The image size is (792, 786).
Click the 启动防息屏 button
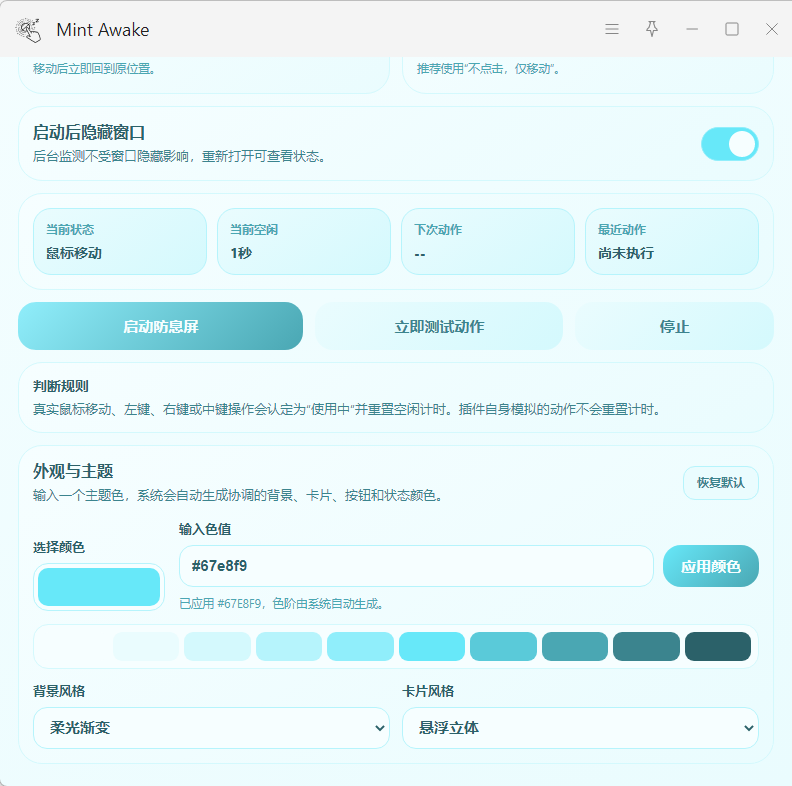(x=161, y=326)
